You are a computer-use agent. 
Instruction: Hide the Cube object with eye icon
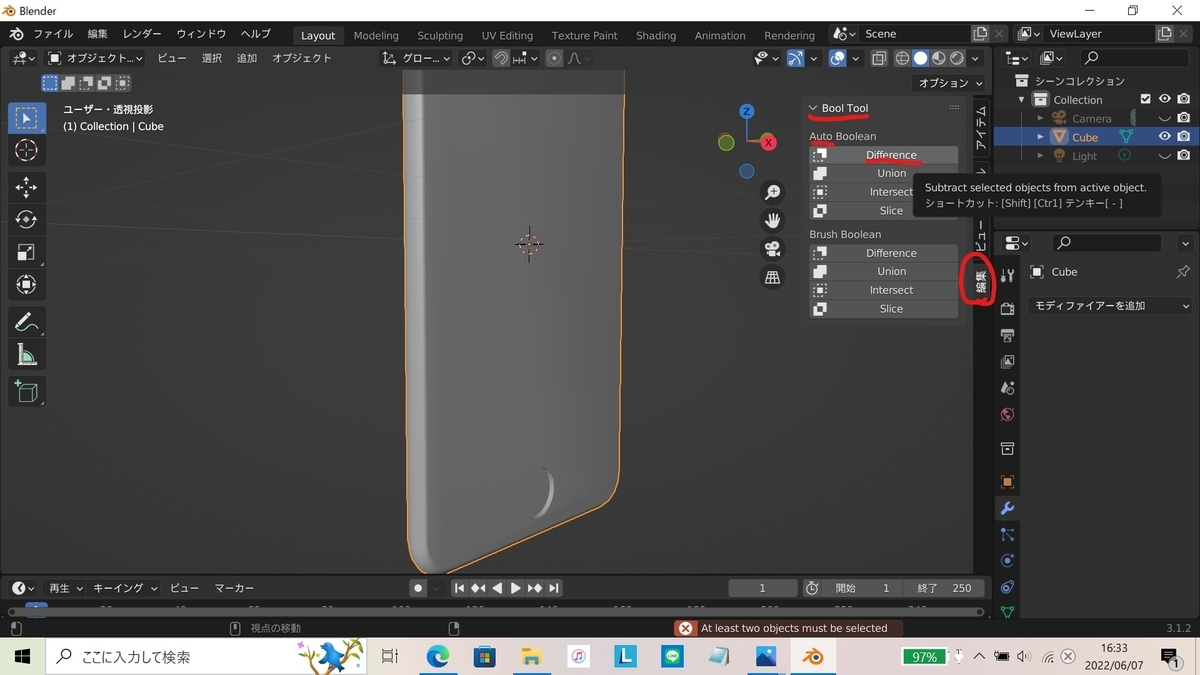(x=1164, y=137)
